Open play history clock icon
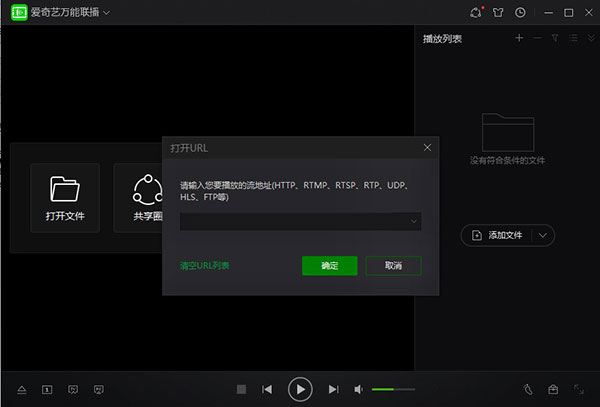 coord(520,13)
